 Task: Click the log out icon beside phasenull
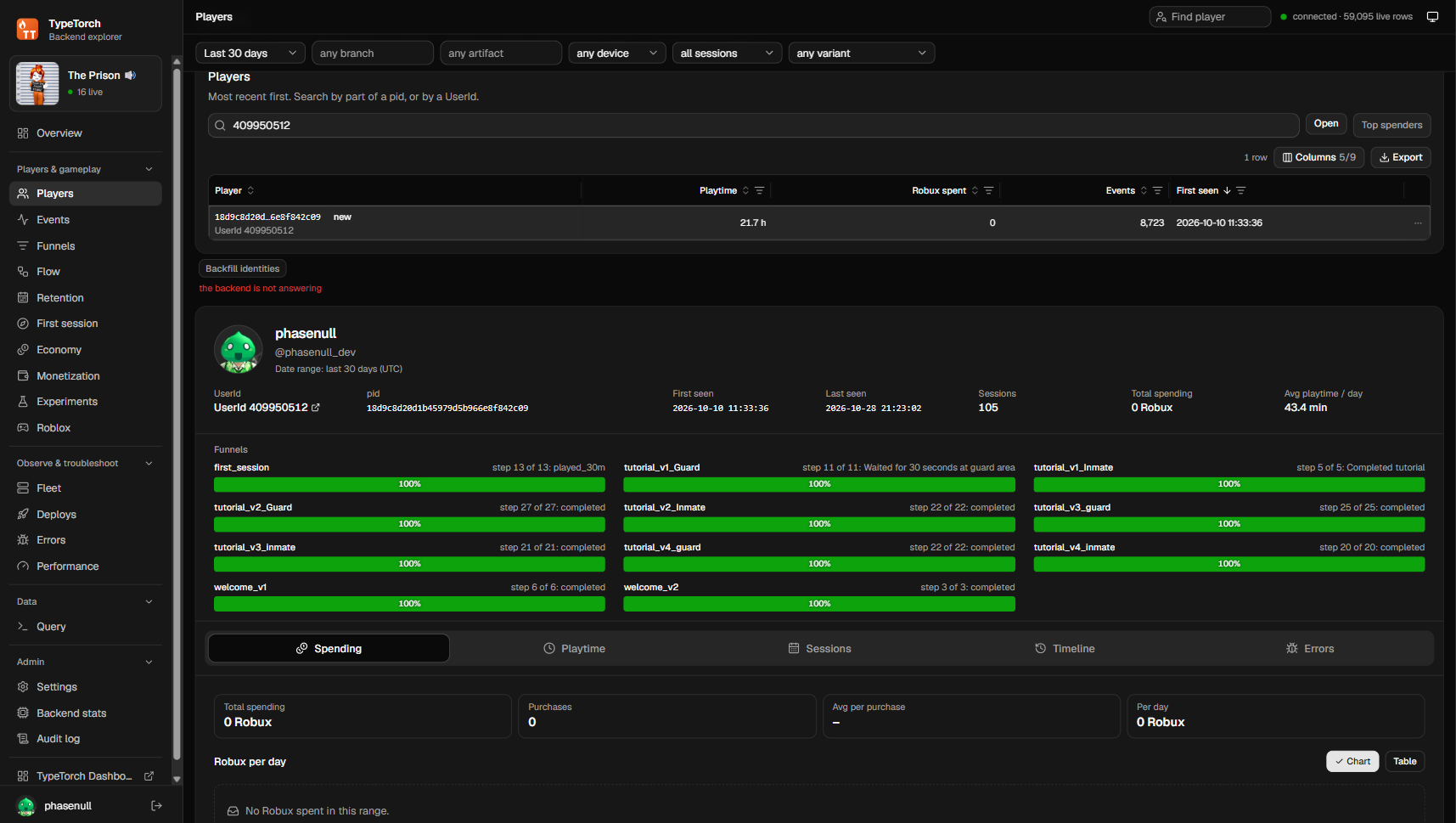[x=156, y=806]
